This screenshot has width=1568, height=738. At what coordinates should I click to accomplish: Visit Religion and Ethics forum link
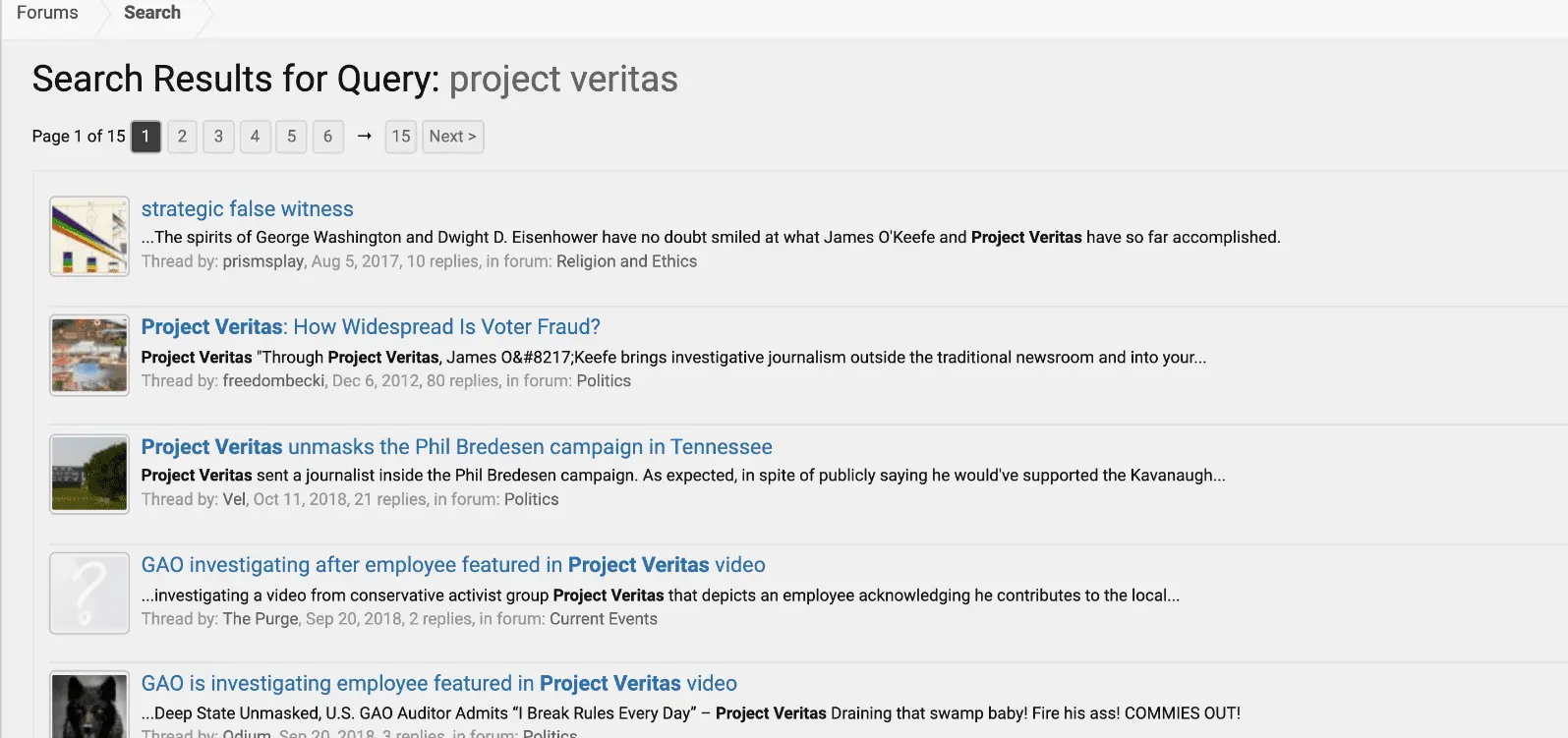(626, 261)
